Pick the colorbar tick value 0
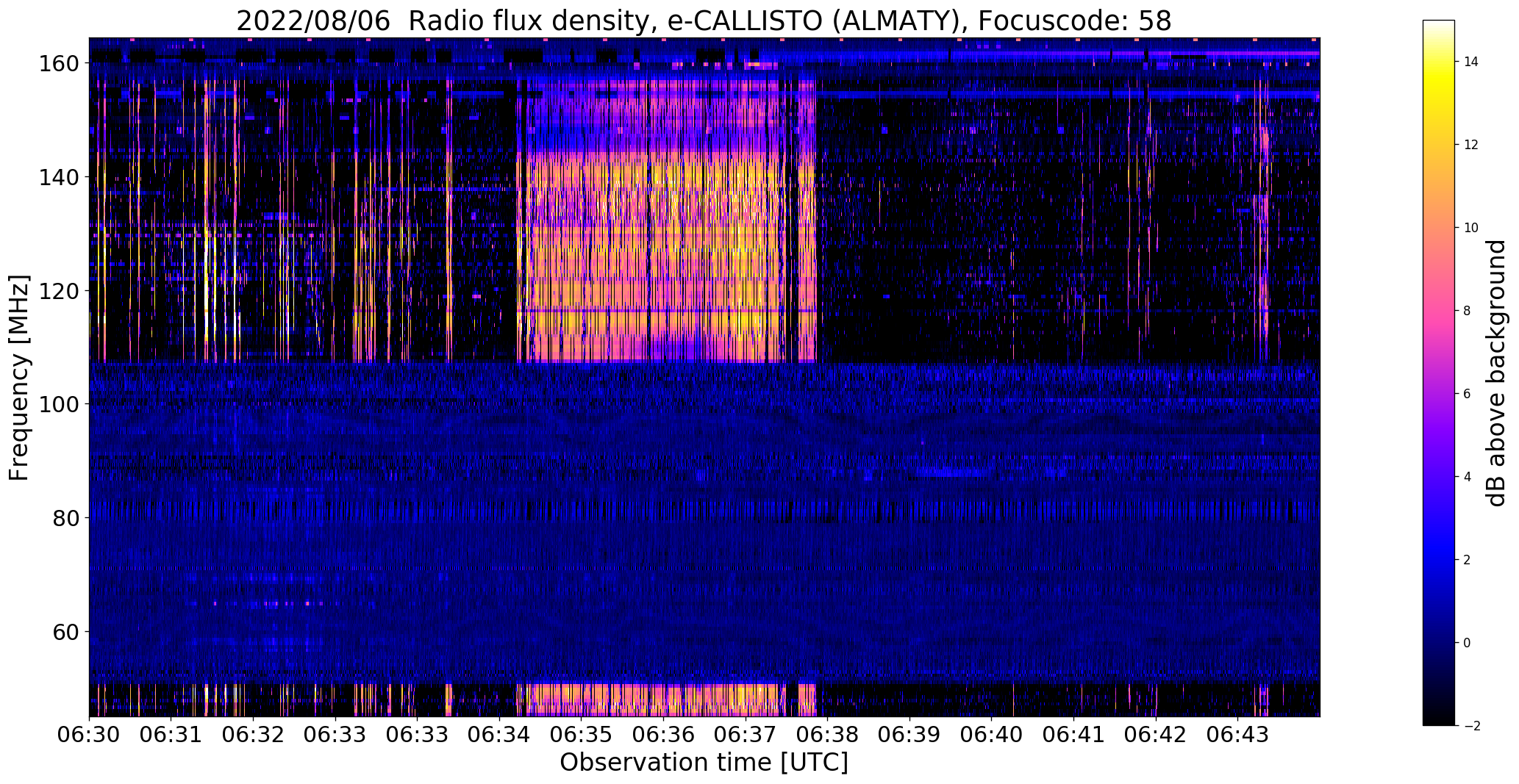Image resolution: width=1519 pixels, height=784 pixels. [1468, 643]
